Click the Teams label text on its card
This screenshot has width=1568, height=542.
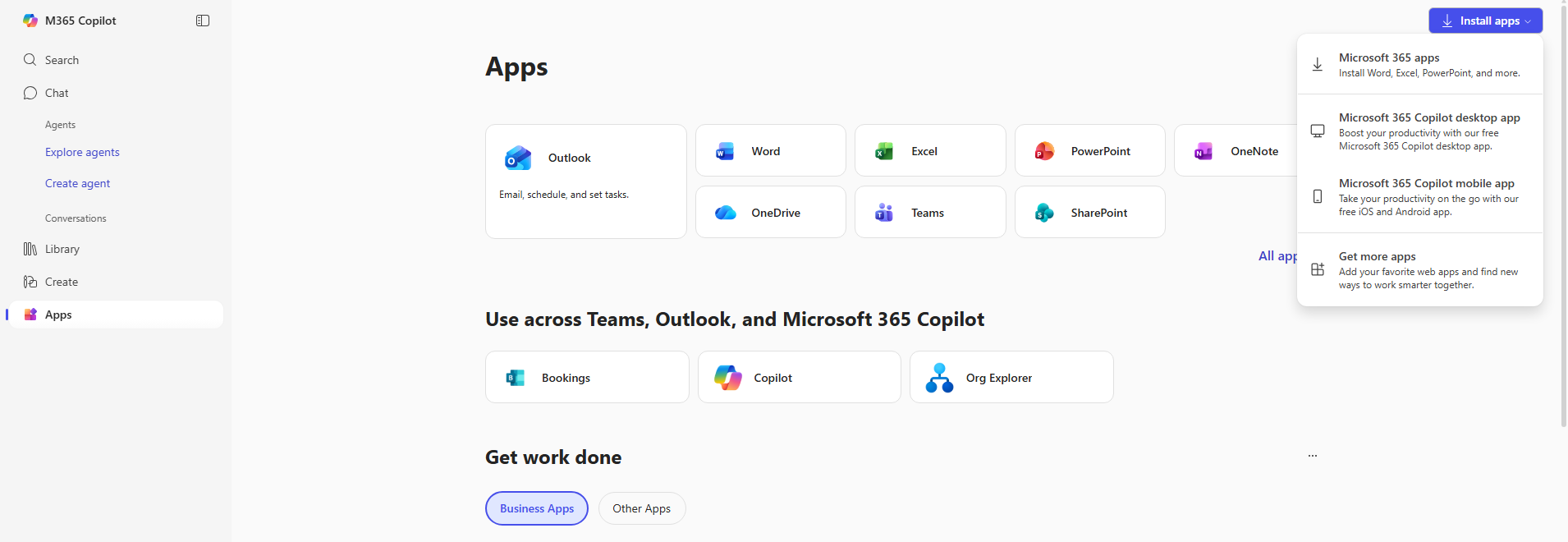point(928,213)
